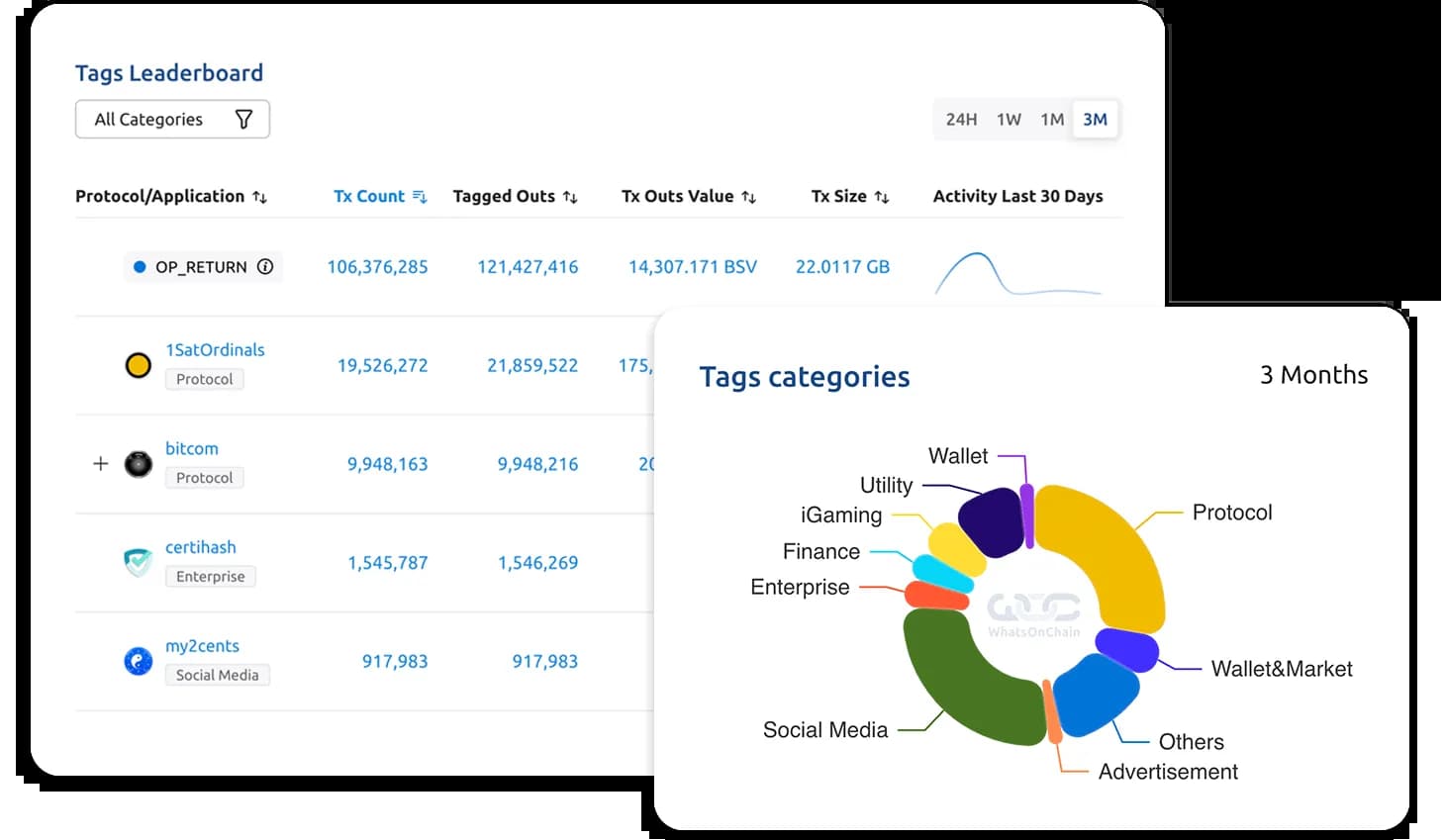Expand the bitcom row plus icon

pos(100,463)
